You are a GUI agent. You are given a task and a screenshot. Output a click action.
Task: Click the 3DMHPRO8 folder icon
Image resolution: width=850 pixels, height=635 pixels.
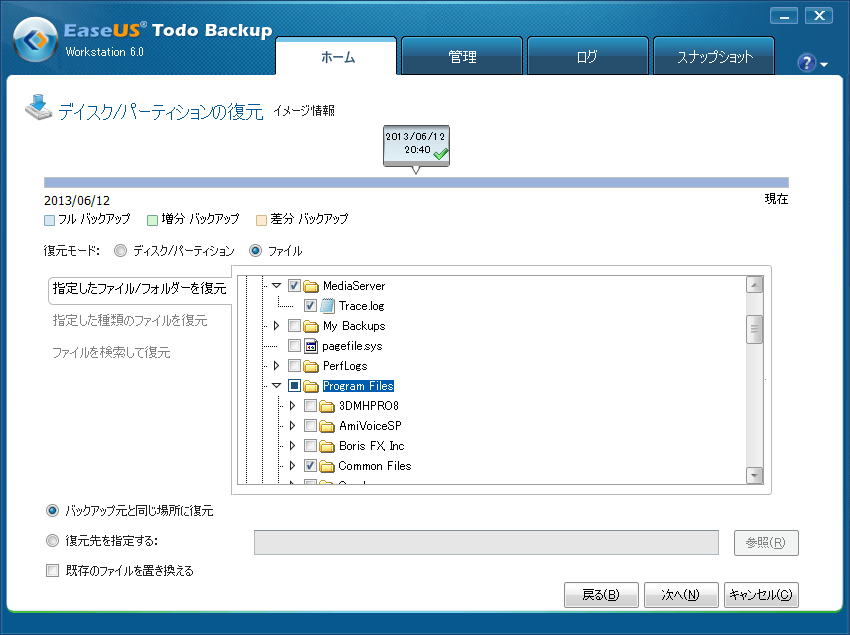327,406
